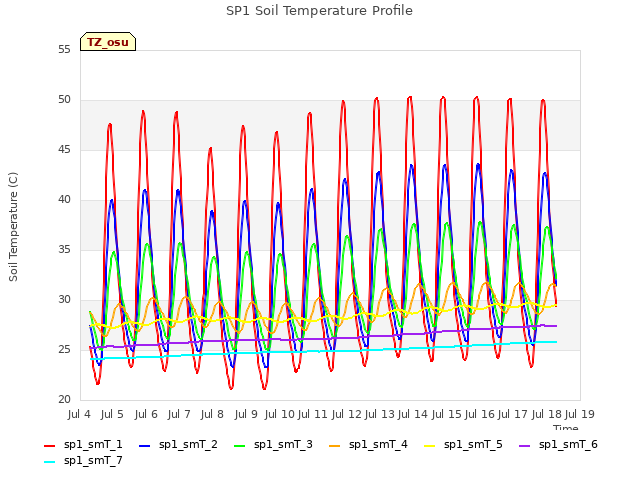Click the Jul 15 x-axis tick label

446,414
